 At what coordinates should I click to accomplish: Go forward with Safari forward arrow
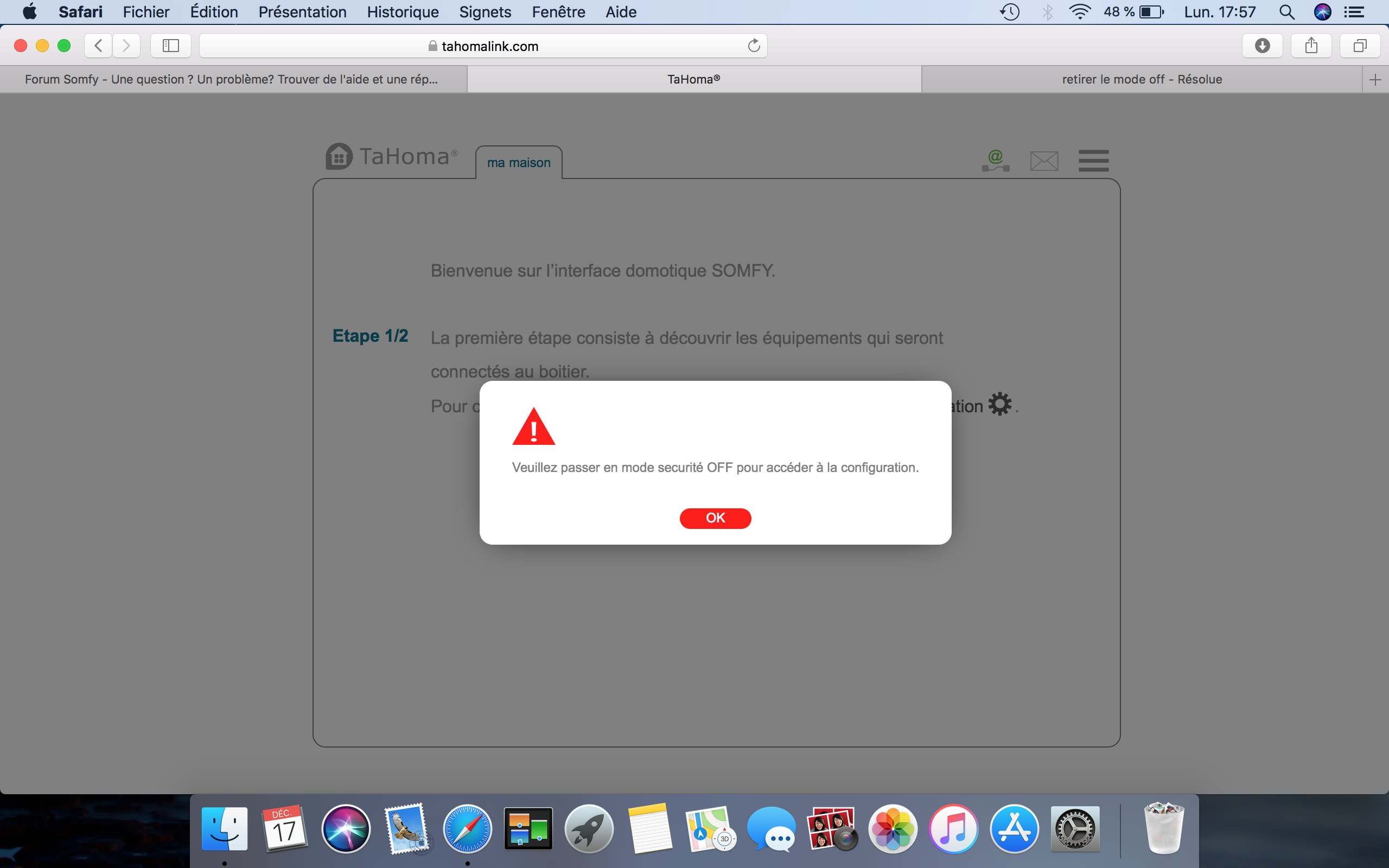126,46
